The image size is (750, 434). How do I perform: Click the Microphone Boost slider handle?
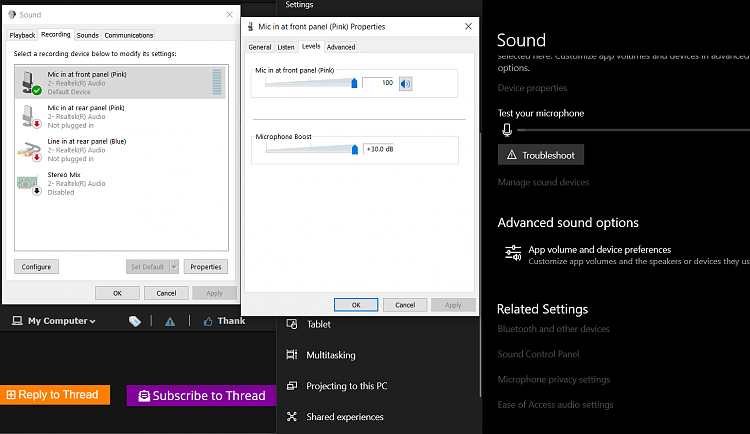[354, 149]
